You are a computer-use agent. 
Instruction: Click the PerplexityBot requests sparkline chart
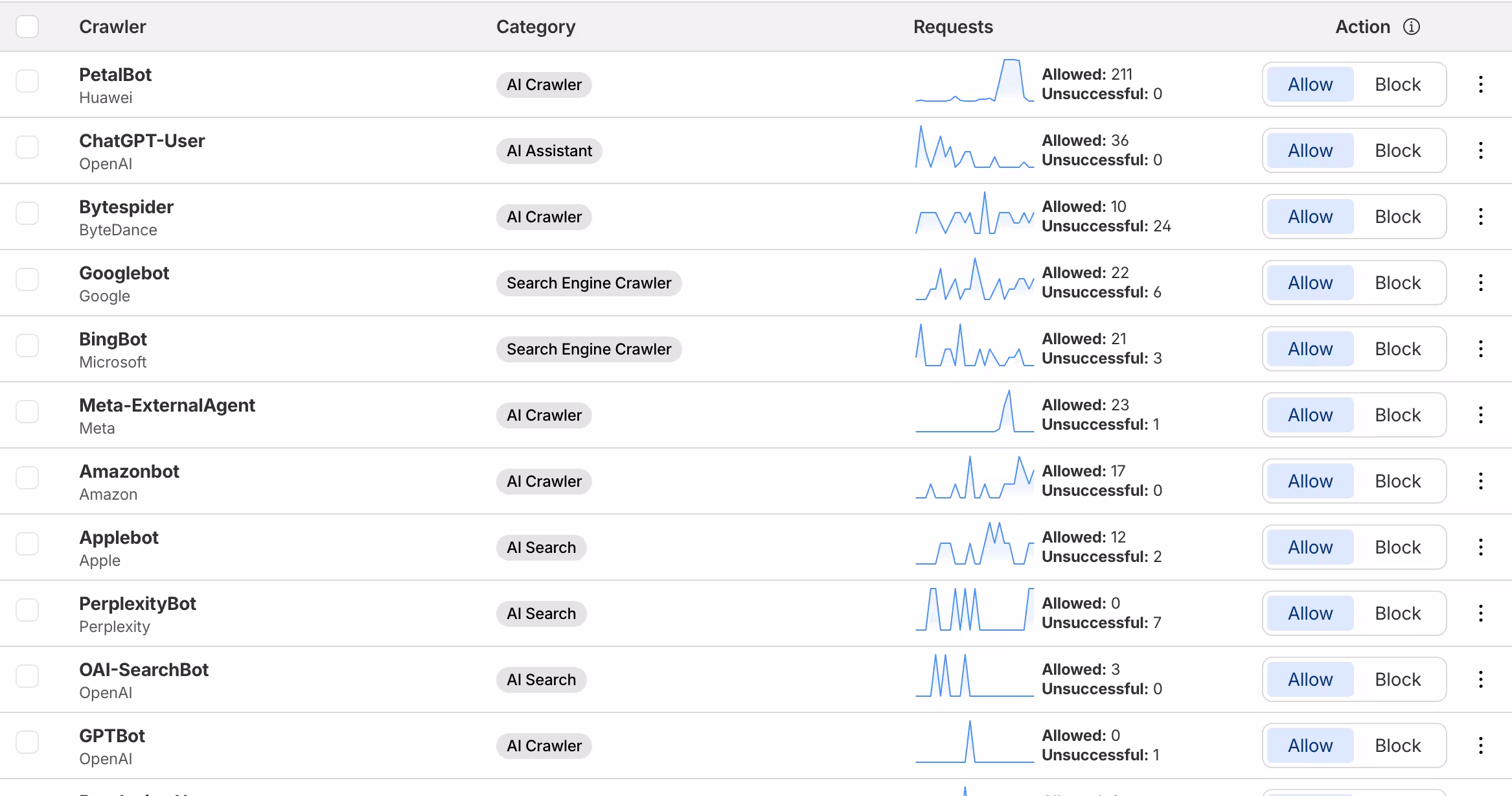click(x=974, y=610)
